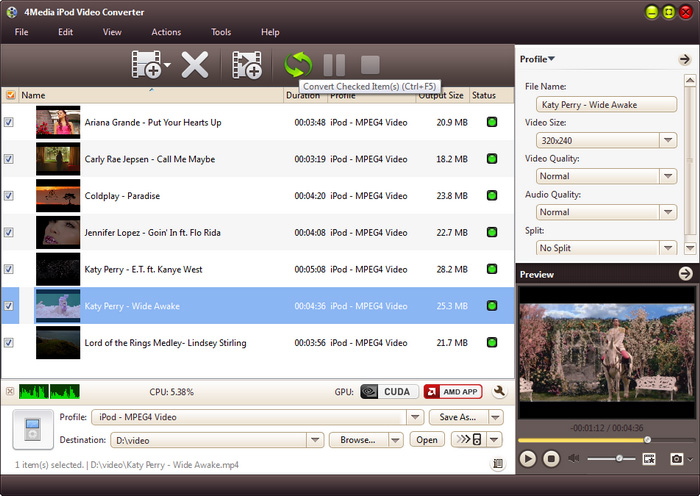Screen dimensions: 700x496
Task: Click the Open destination button
Action: [427, 440]
